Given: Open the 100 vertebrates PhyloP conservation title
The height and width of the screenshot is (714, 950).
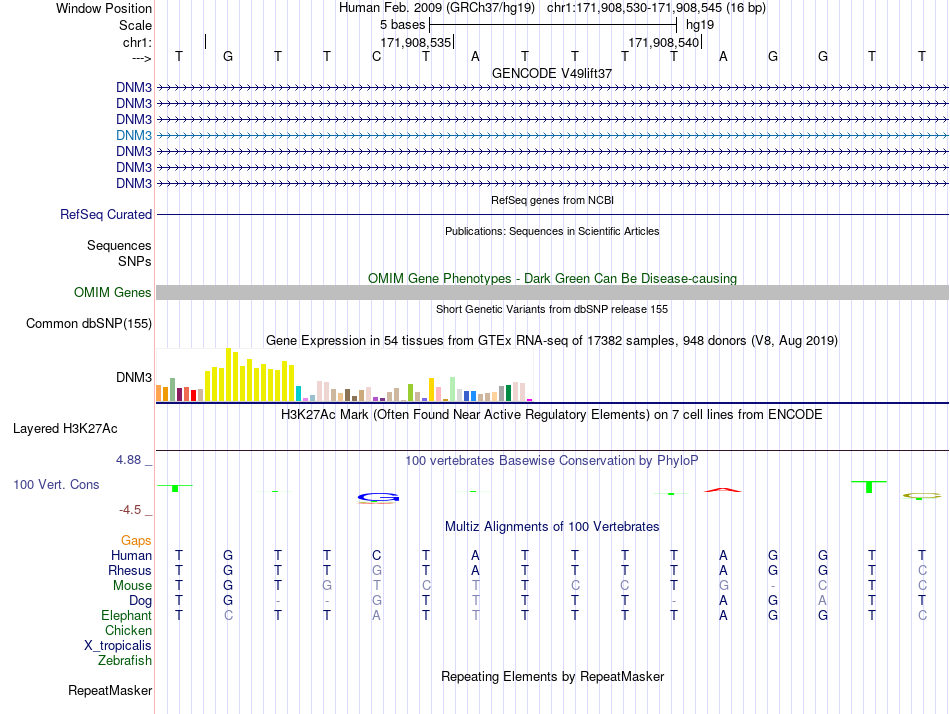Looking at the screenshot, I should tap(552, 461).
